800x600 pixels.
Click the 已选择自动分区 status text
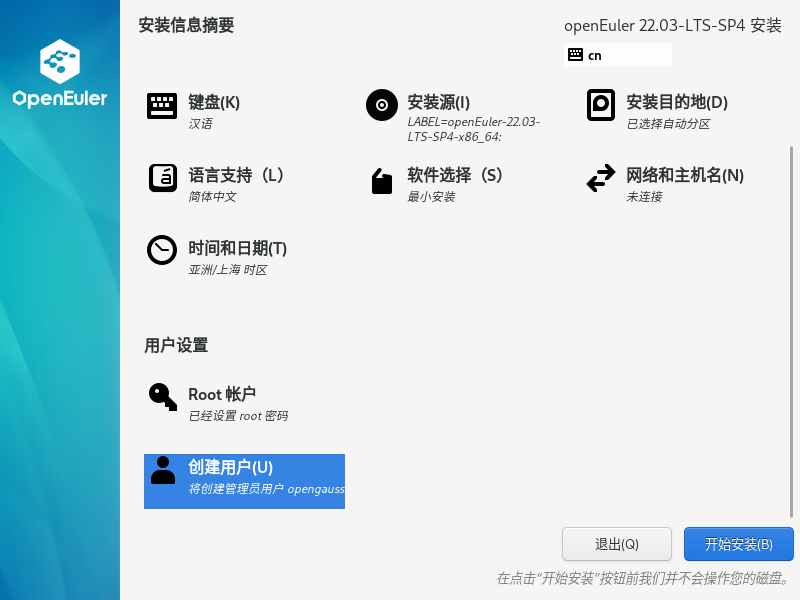(668, 124)
